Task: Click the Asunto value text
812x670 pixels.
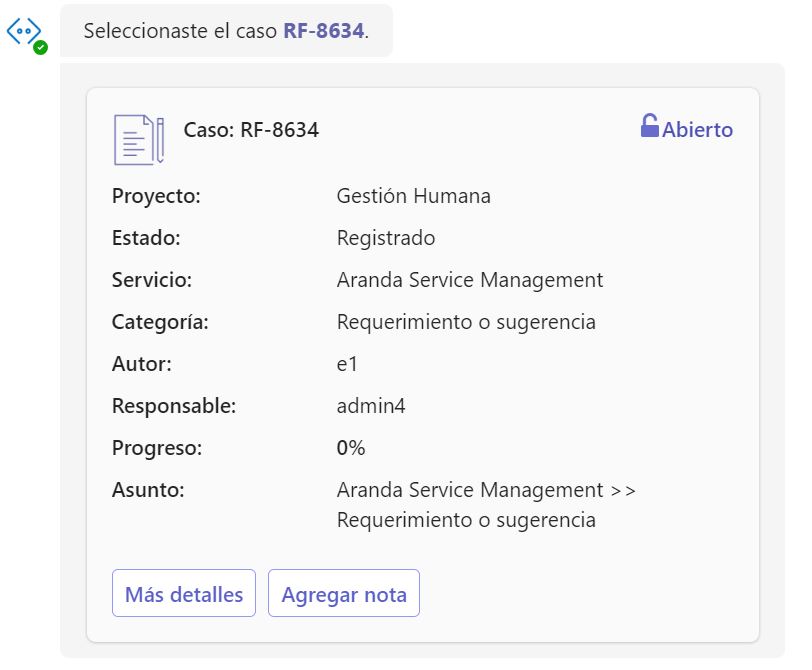Action: click(x=486, y=505)
